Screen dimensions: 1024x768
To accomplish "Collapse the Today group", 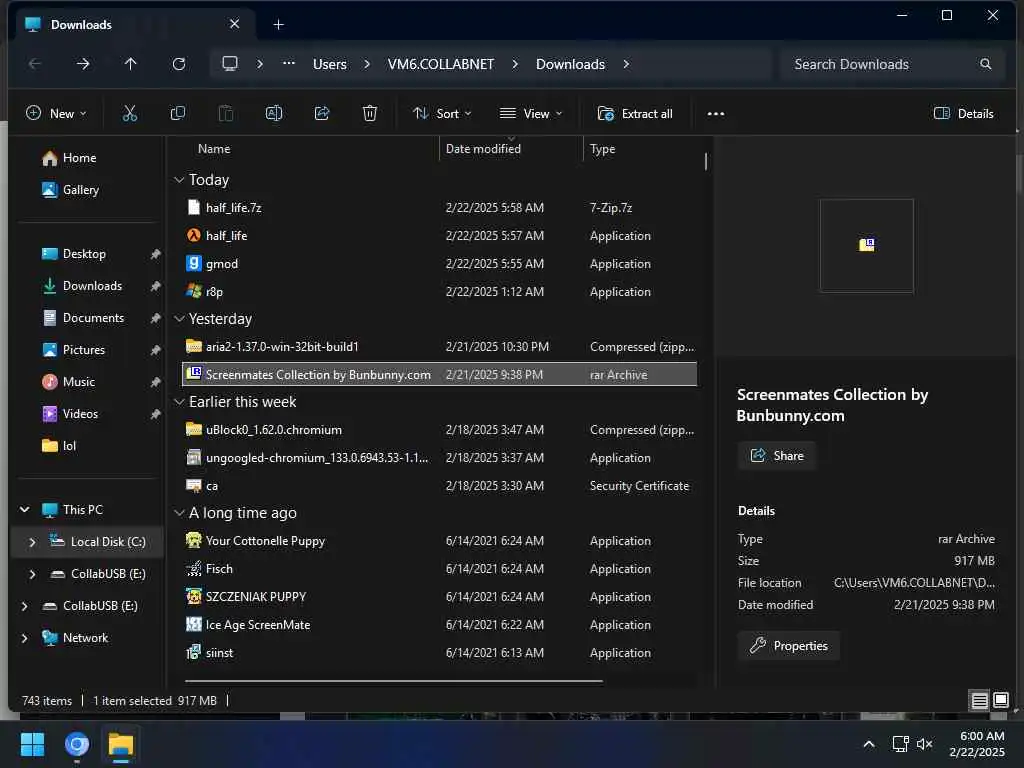I will (179, 180).
